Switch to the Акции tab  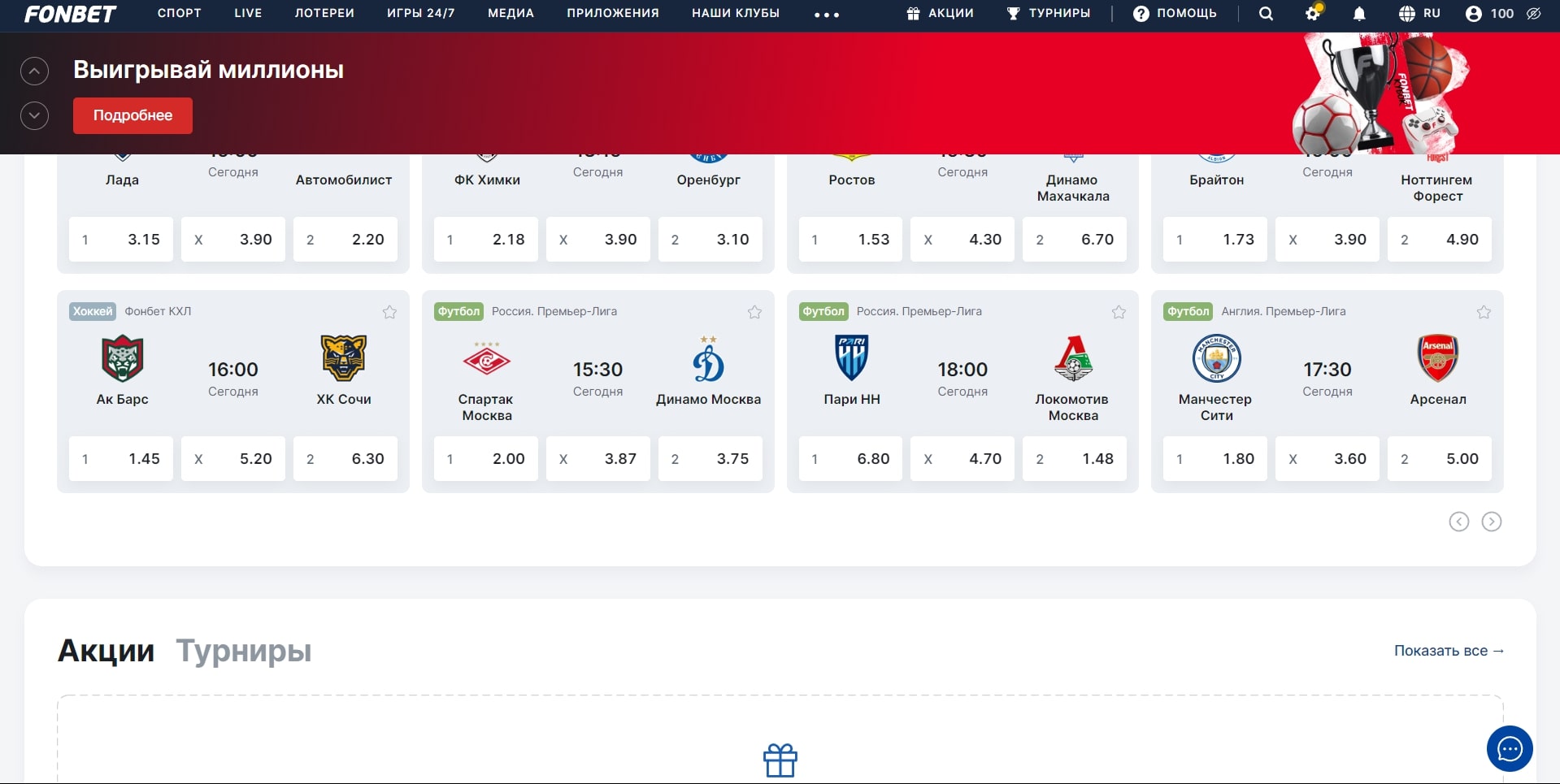point(106,651)
